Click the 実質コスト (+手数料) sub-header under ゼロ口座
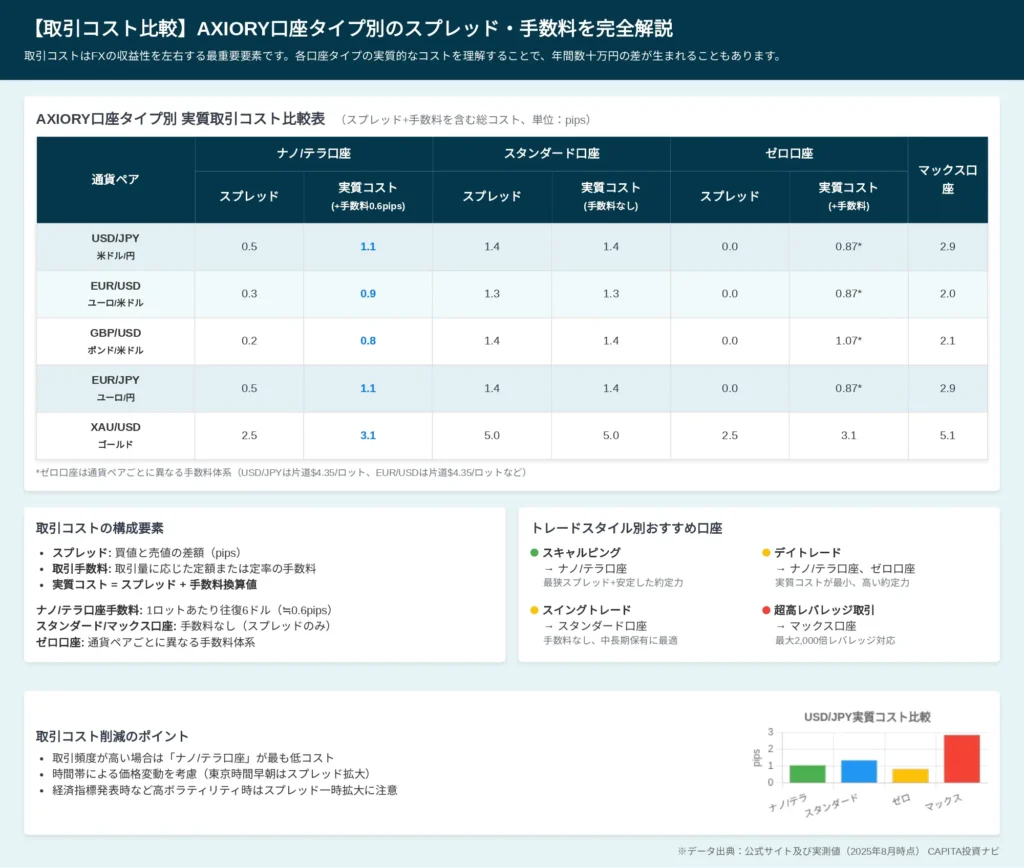Viewport: 1024px width, 868px height. 848,197
